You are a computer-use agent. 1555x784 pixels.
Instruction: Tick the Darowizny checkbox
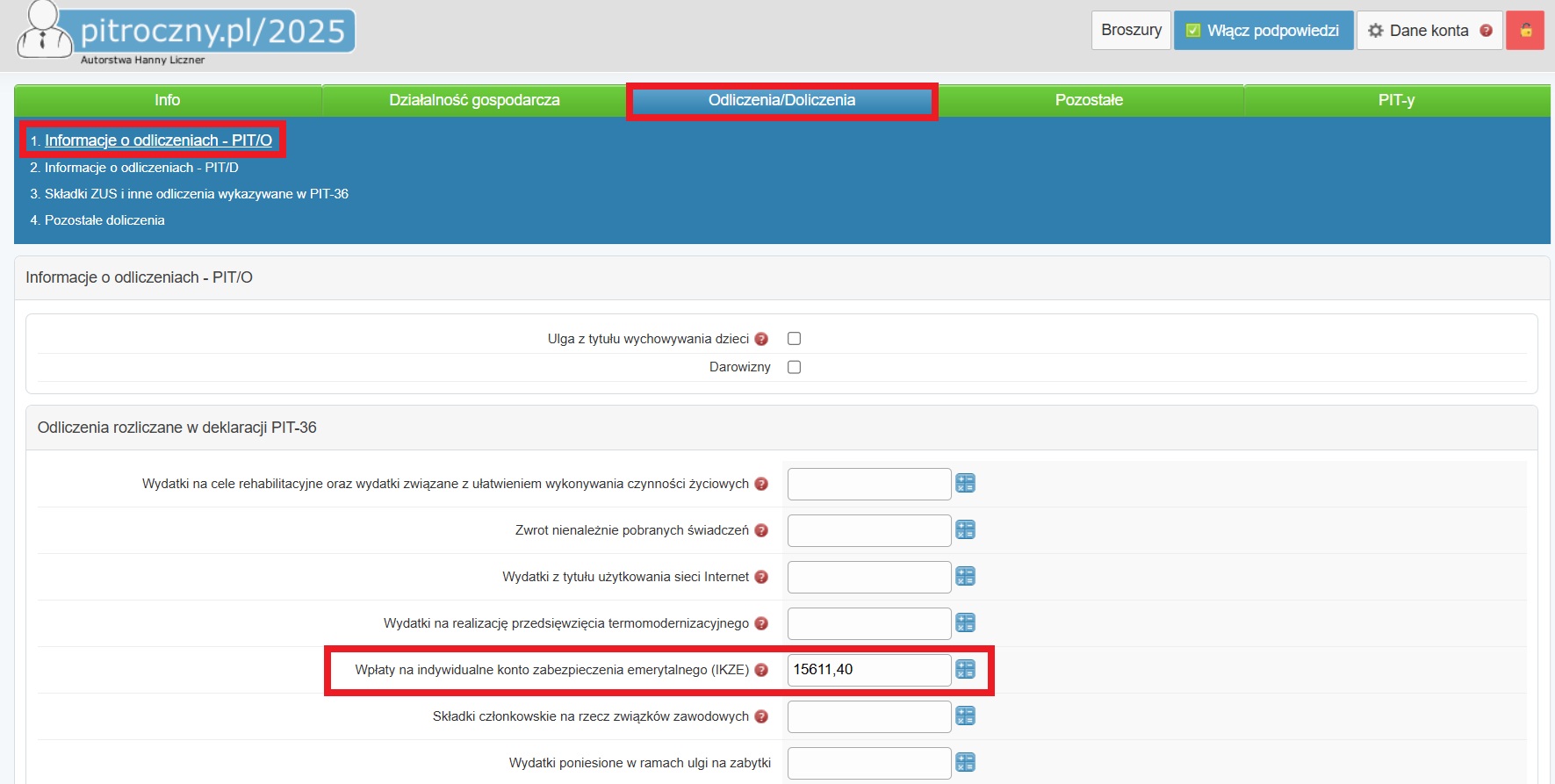[x=794, y=367]
